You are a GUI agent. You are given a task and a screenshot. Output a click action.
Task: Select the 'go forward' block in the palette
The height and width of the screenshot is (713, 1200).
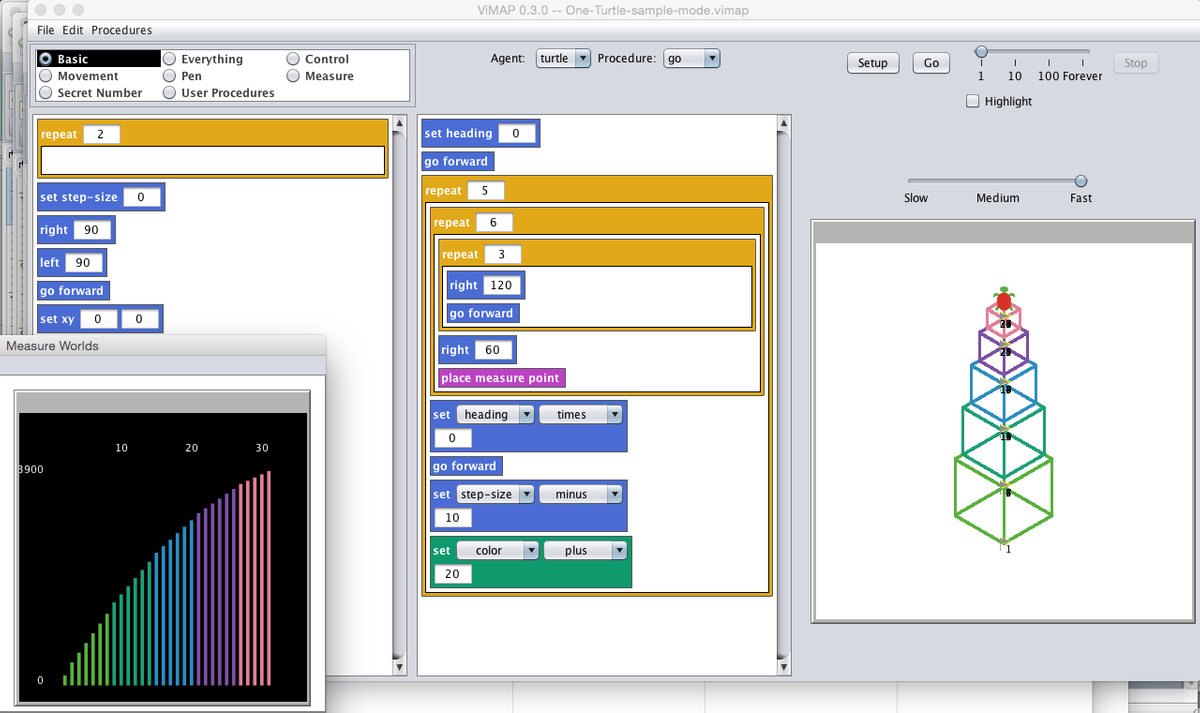pos(72,291)
